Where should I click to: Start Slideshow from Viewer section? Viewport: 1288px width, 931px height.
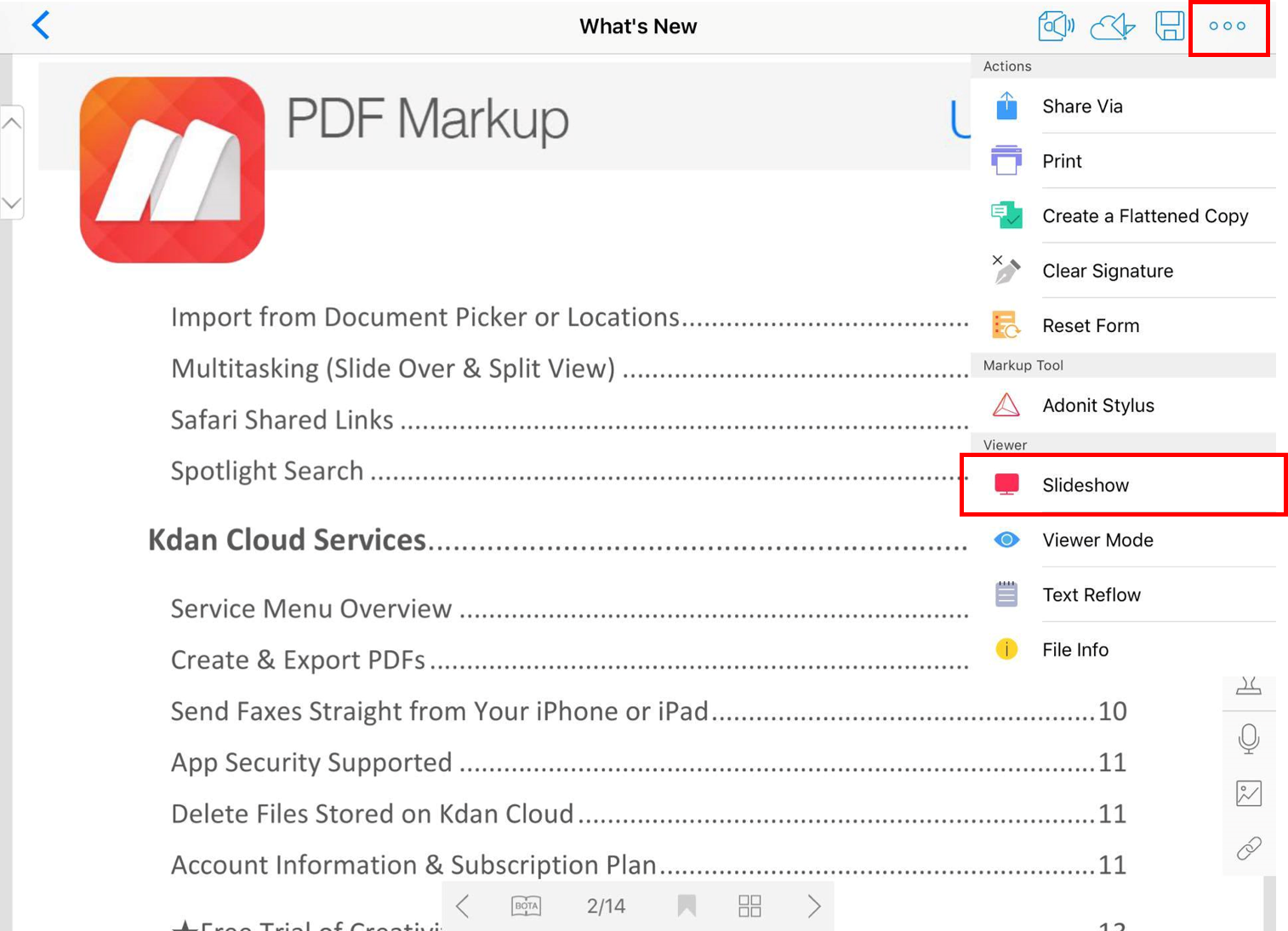tap(1123, 484)
